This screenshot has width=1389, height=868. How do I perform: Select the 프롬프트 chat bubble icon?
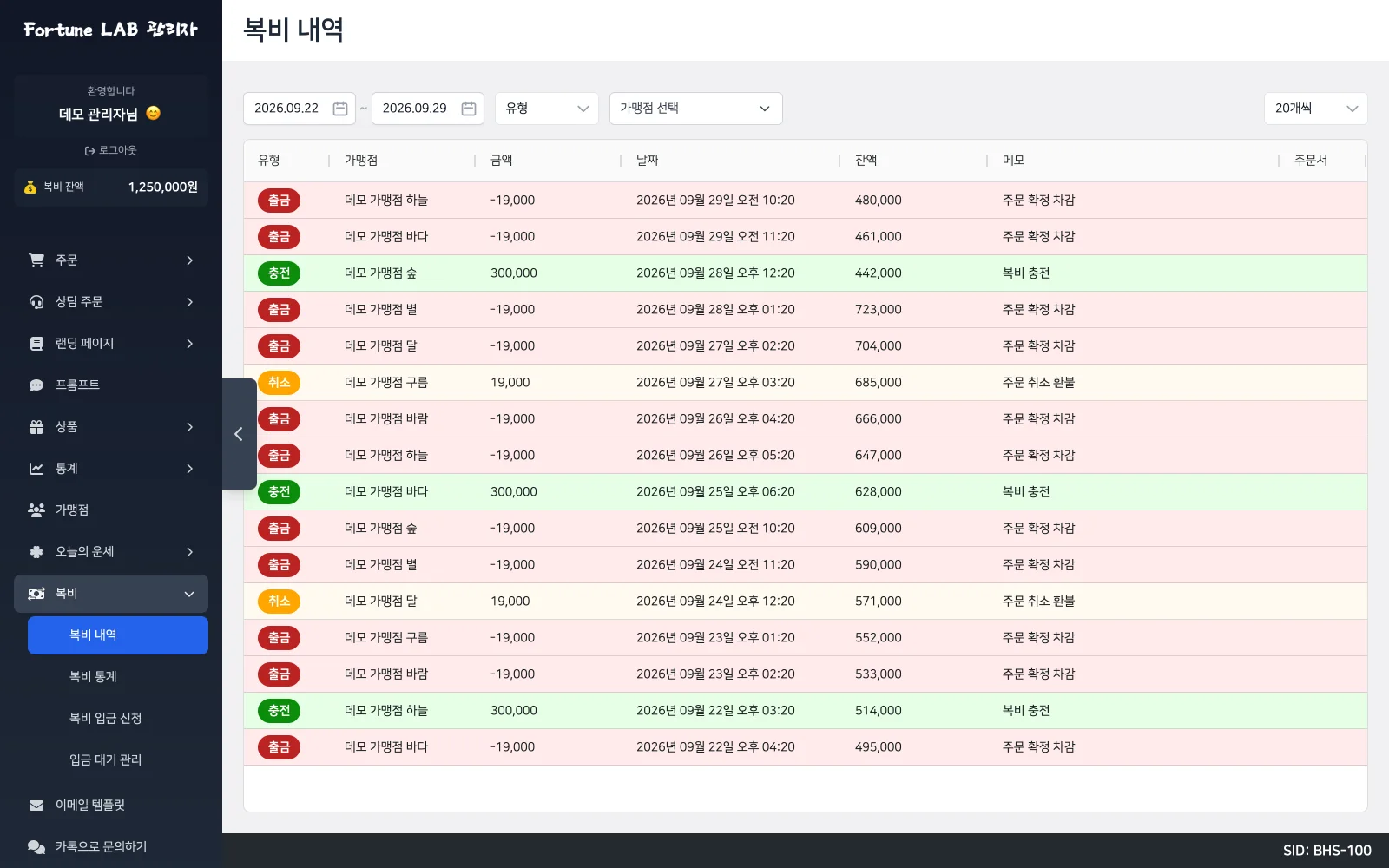point(36,385)
